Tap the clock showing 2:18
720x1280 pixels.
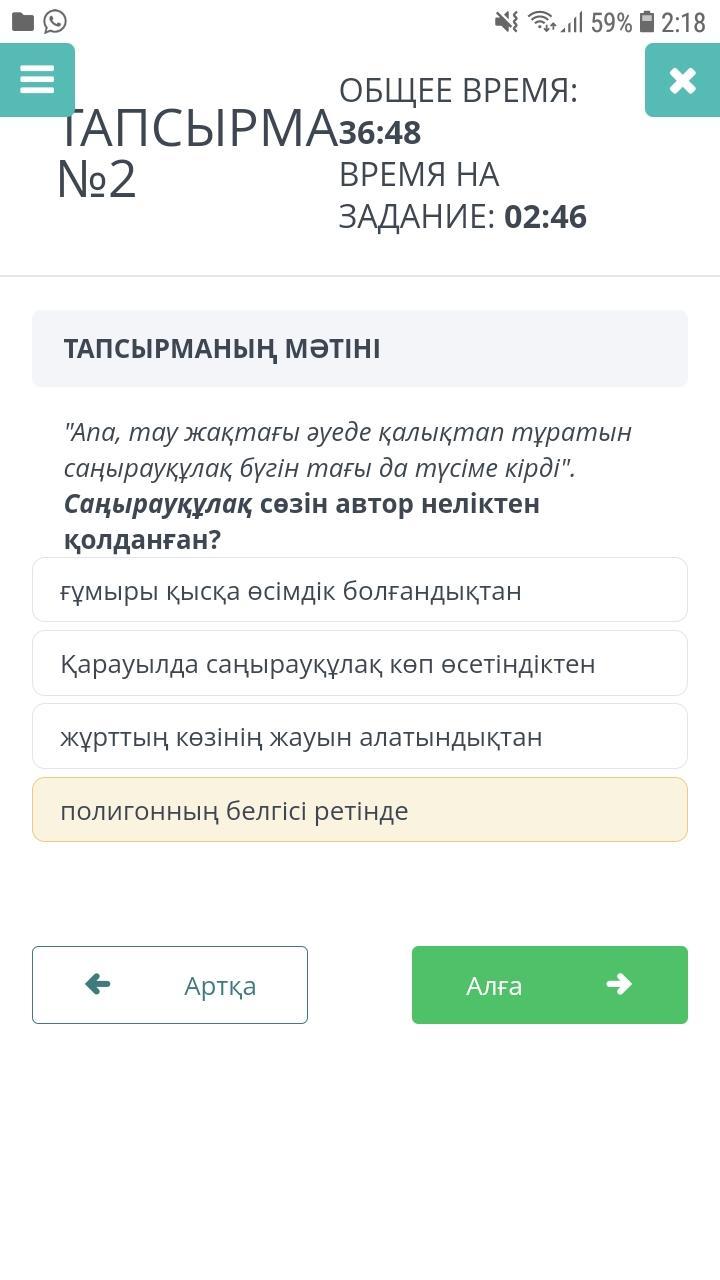684,22
